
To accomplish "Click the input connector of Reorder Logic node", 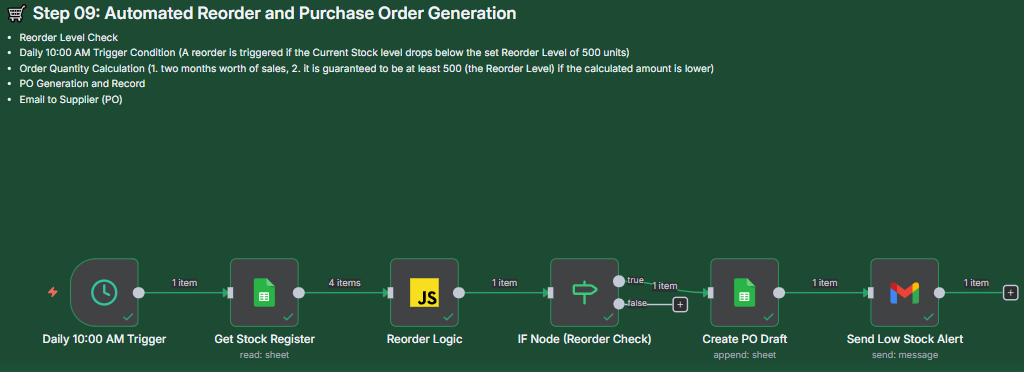I will (391, 293).
